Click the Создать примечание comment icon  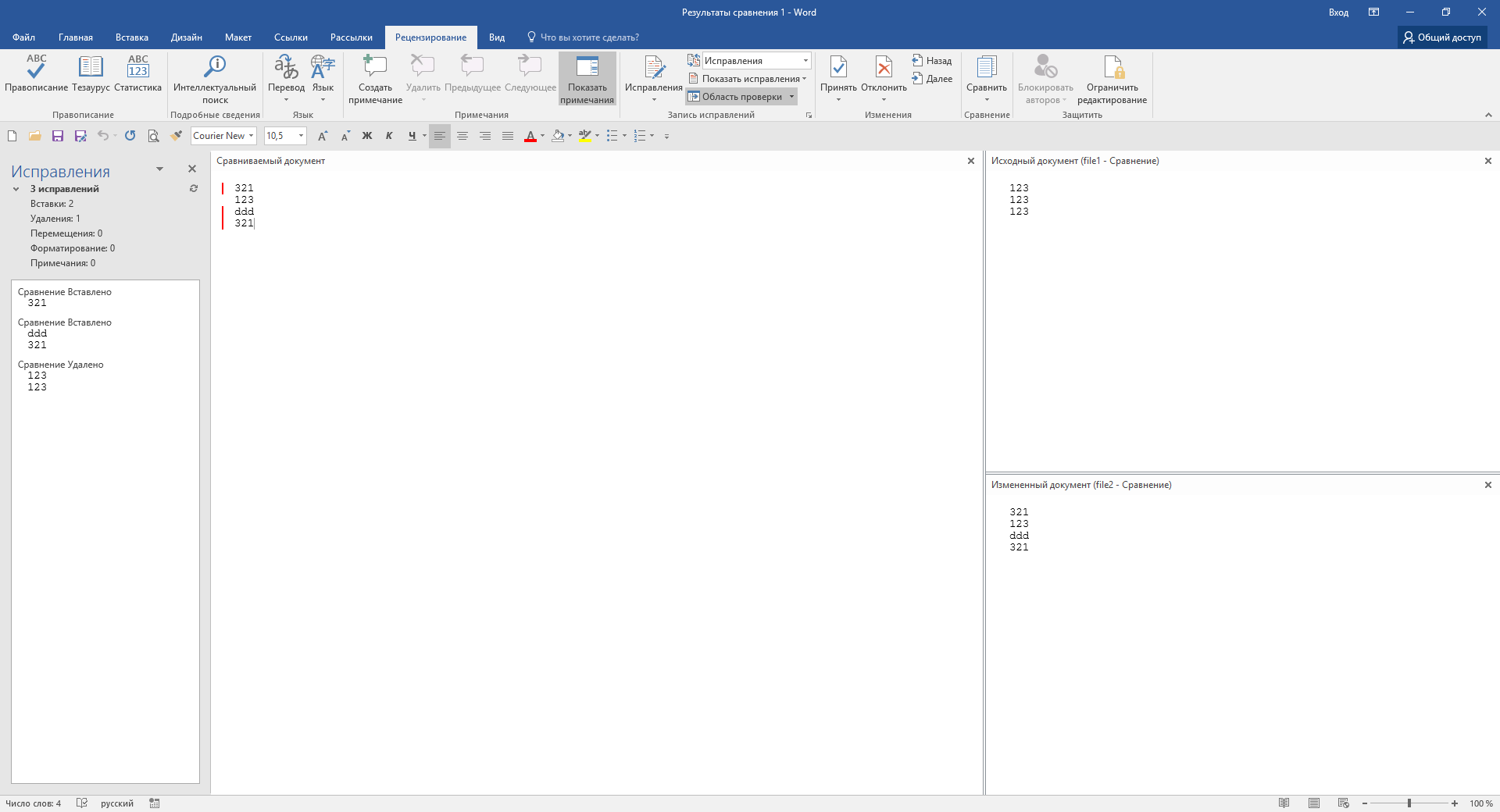(x=375, y=67)
